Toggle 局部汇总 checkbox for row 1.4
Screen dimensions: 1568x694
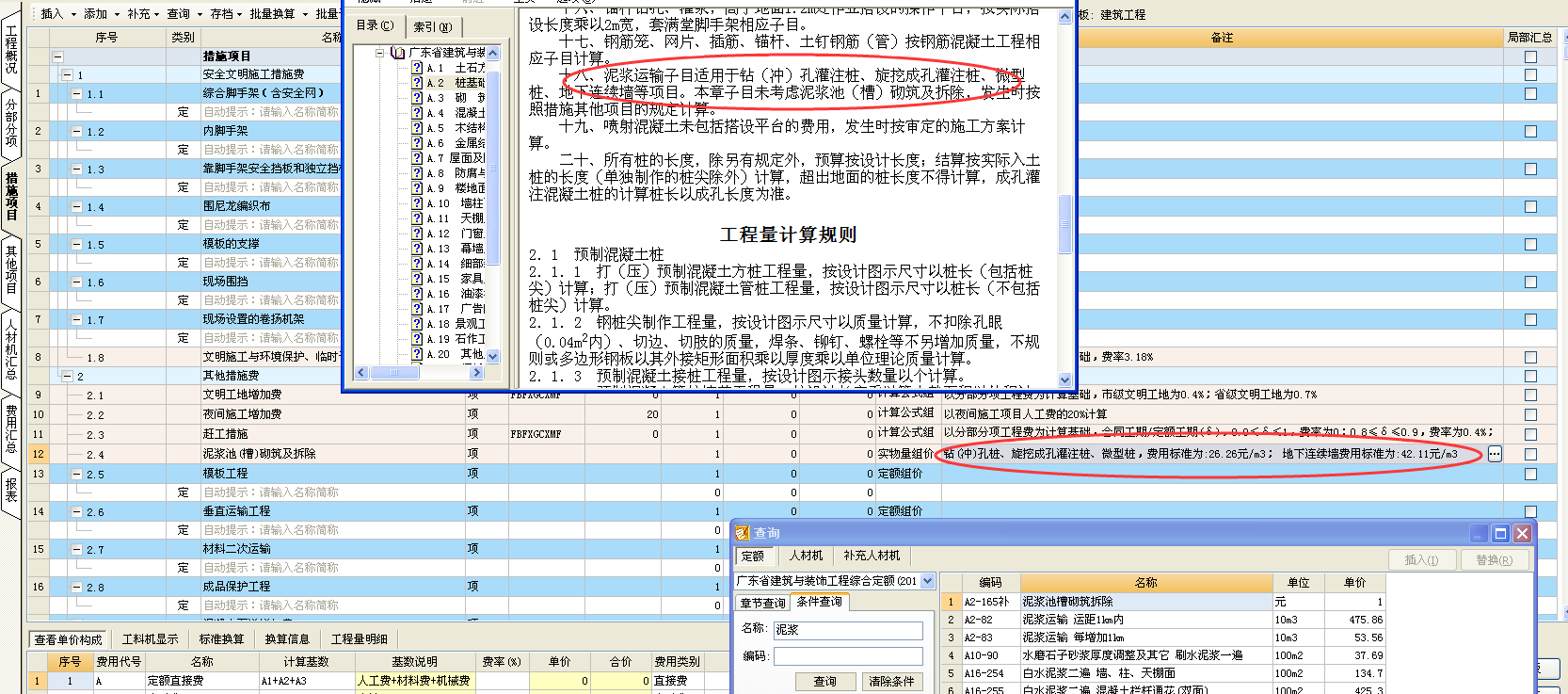(1530, 207)
